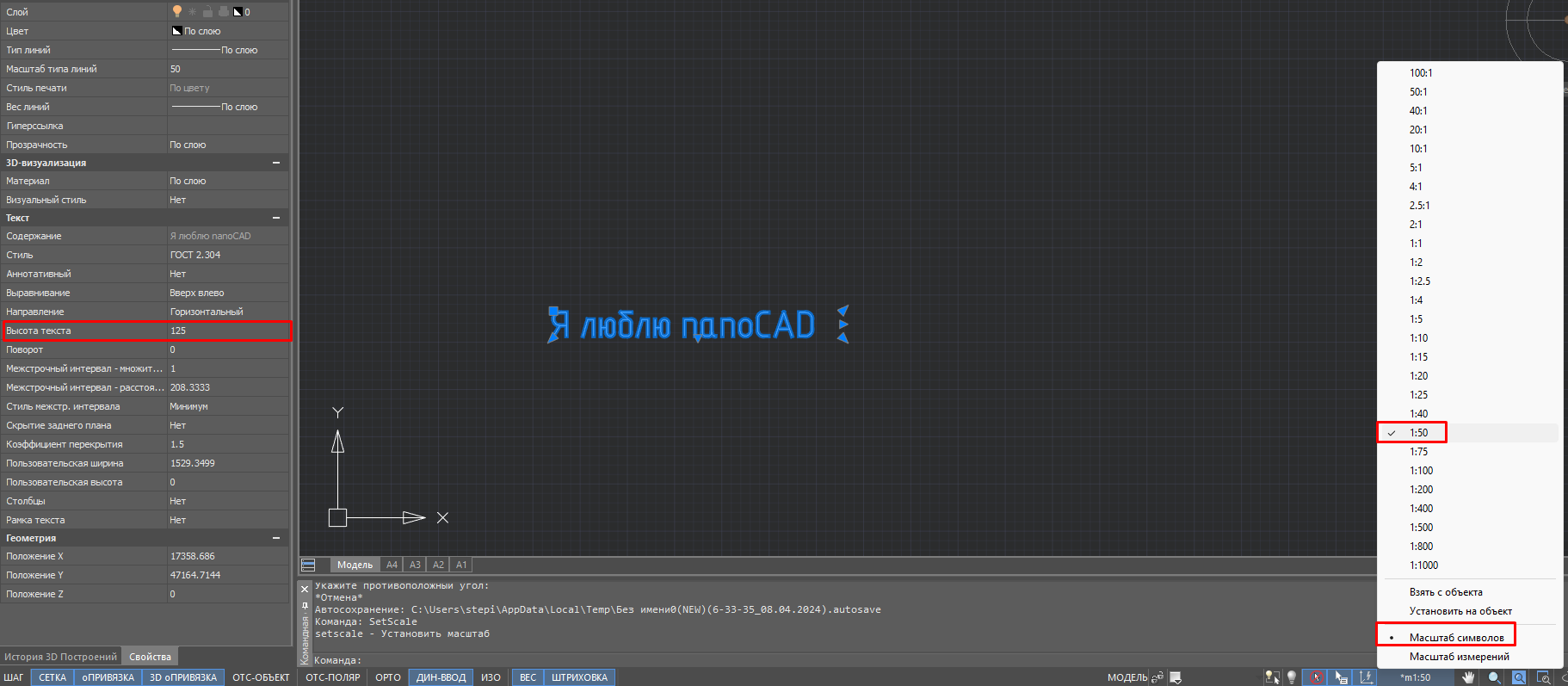Viewport: 1568px width, 686px height.
Task: Toggle ОРТО orthogonal mode
Action: click(388, 677)
